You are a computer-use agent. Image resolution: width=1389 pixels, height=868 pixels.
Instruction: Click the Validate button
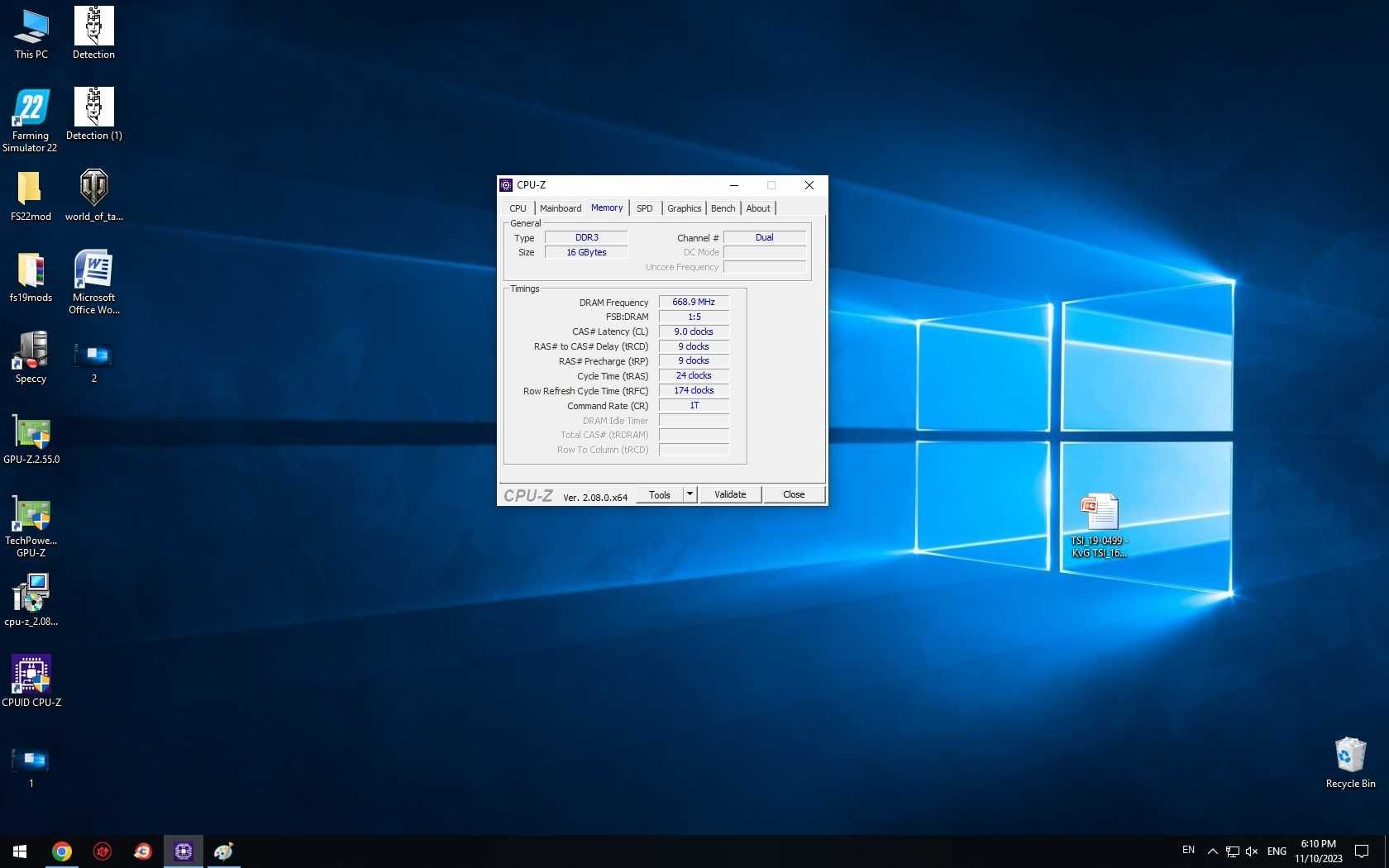click(730, 494)
